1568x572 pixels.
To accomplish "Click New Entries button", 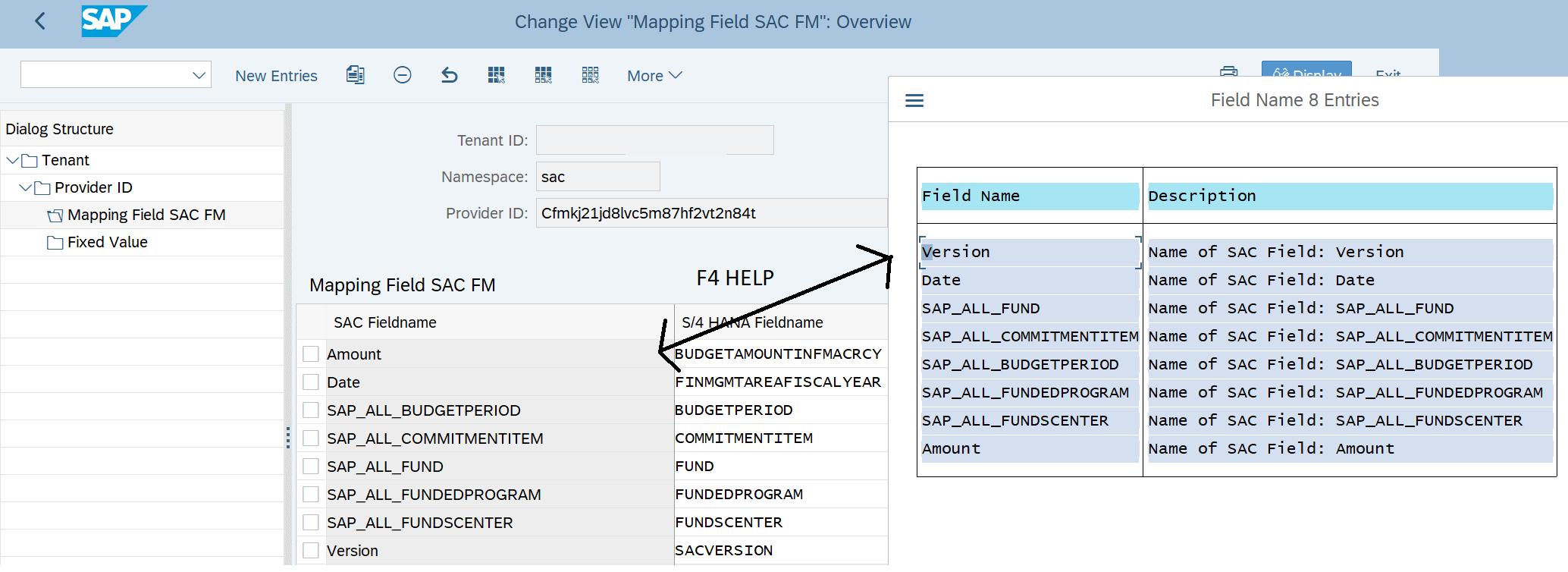I will (276, 76).
